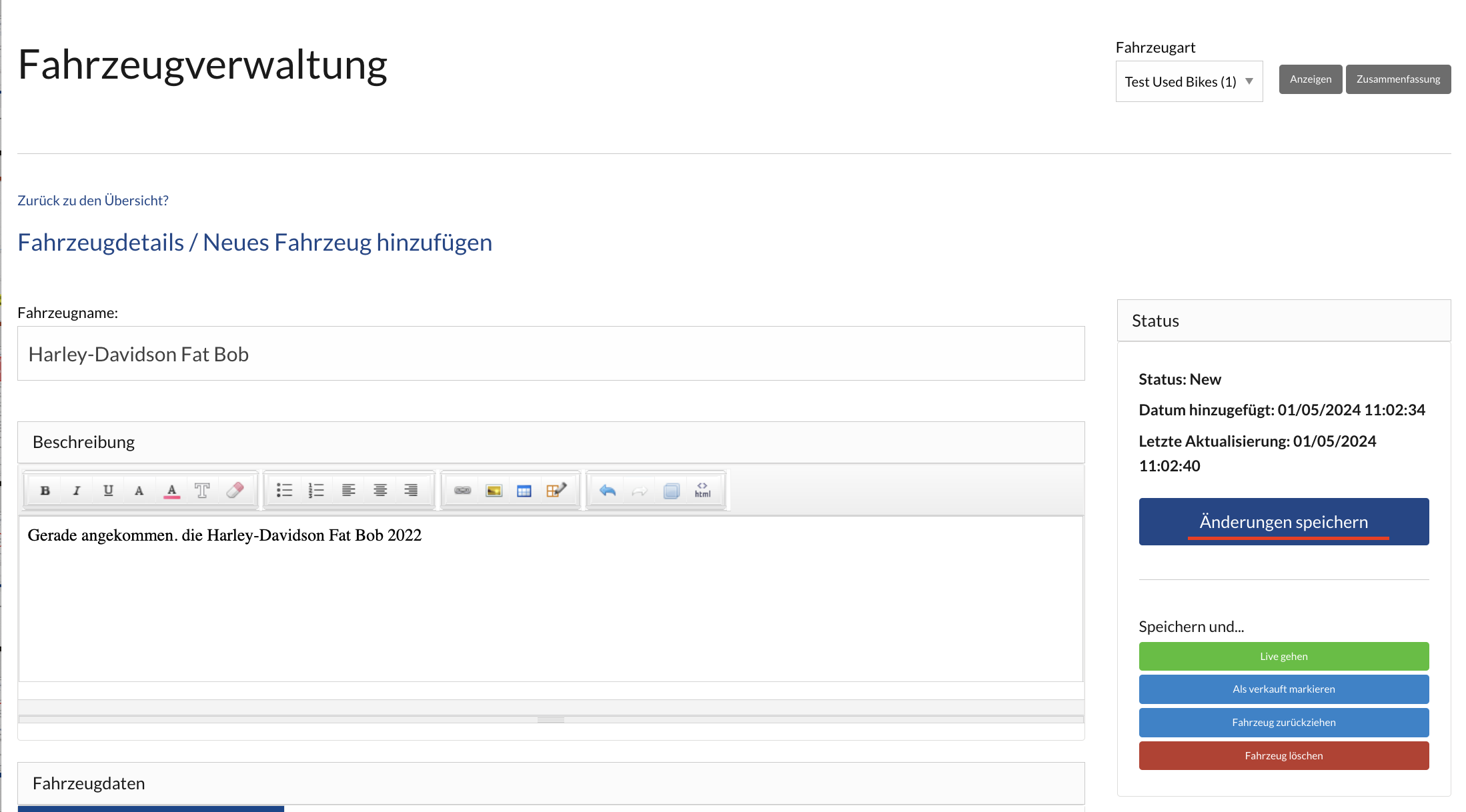Switch to HTML source view

[702, 491]
